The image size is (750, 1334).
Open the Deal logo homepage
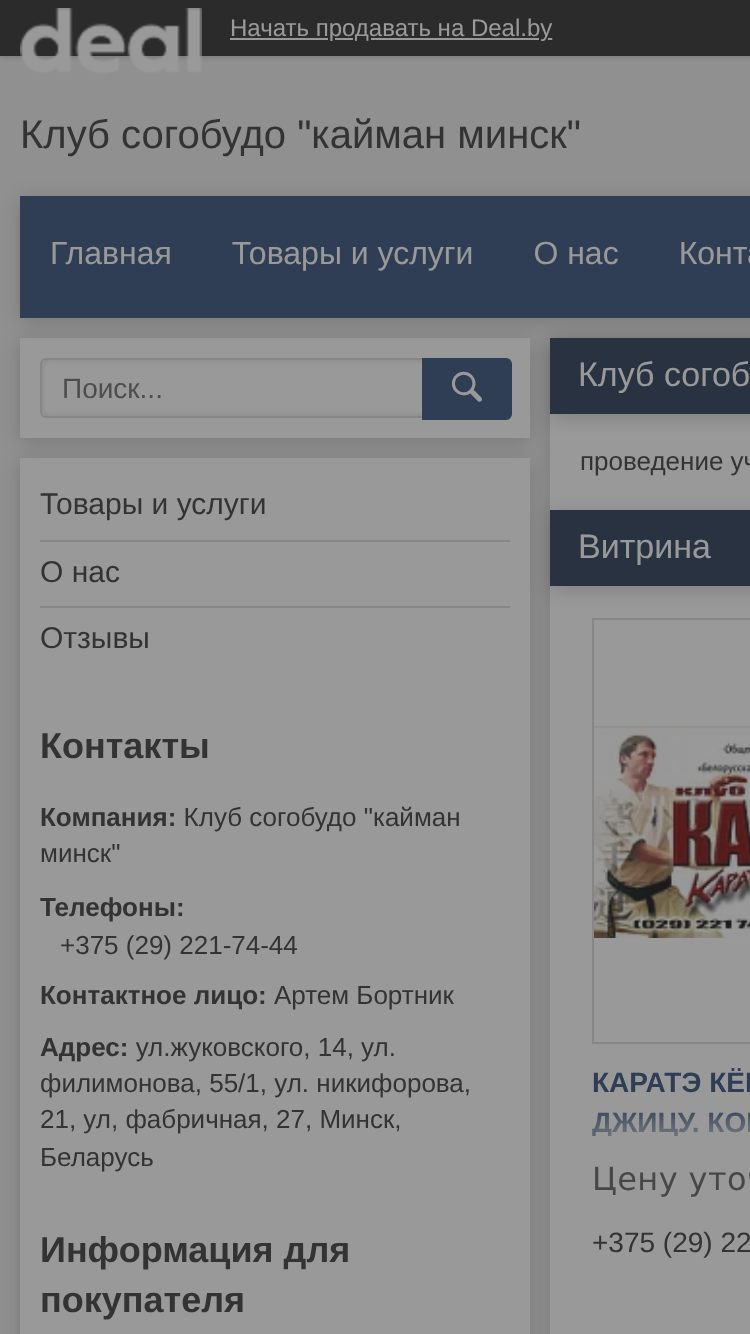coord(111,40)
